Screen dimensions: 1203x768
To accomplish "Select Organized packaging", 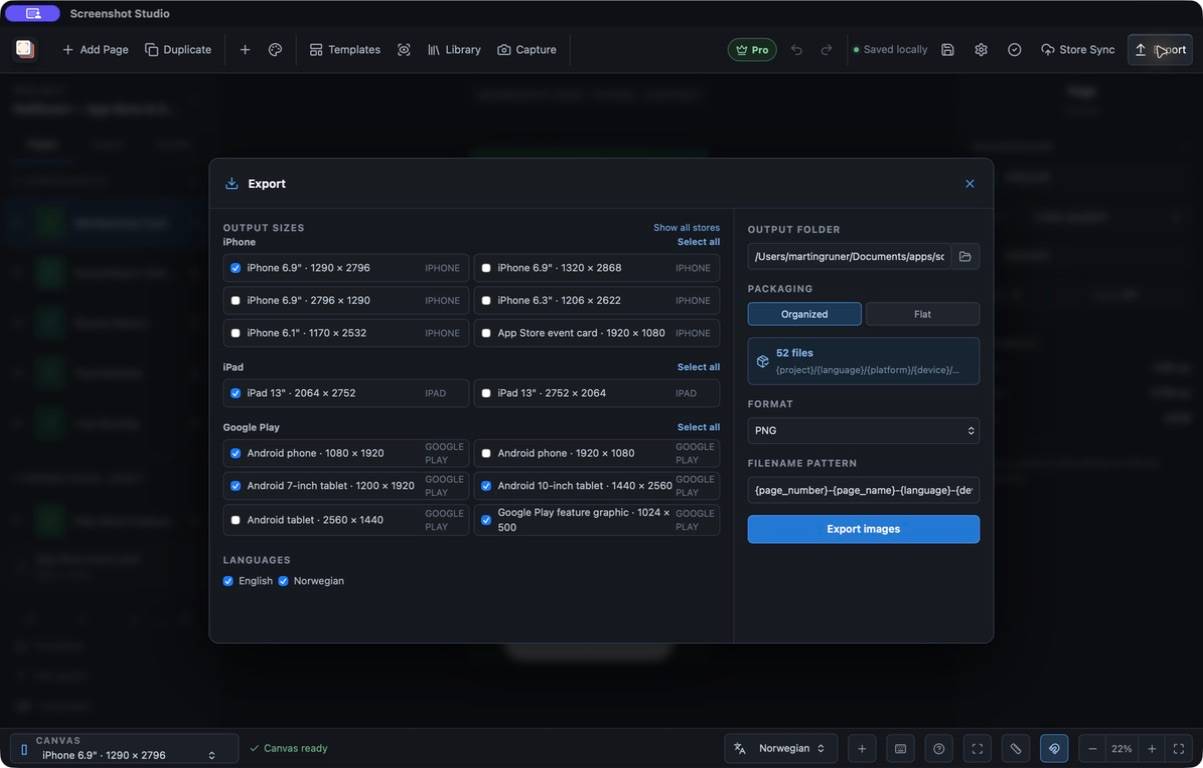I will [x=804, y=314].
